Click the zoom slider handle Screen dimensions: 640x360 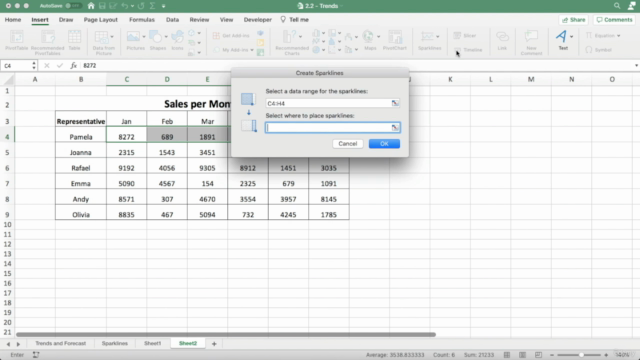[581, 355]
